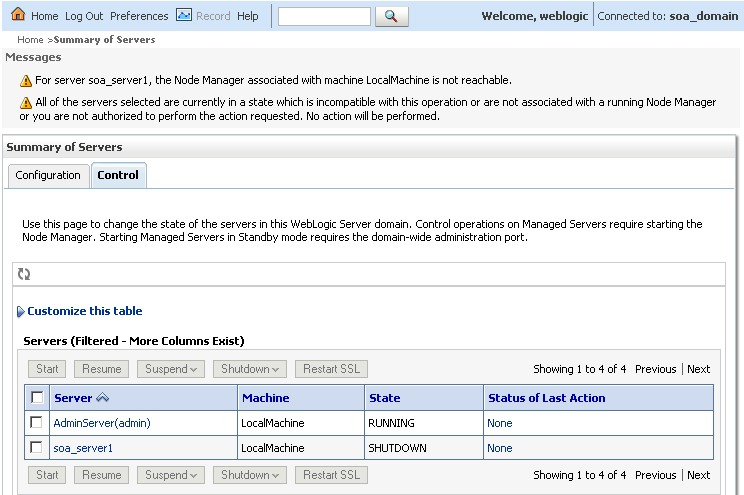This screenshot has height=495, width=744.
Task: Open the soa_server1 server link
Action: (x=83, y=448)
